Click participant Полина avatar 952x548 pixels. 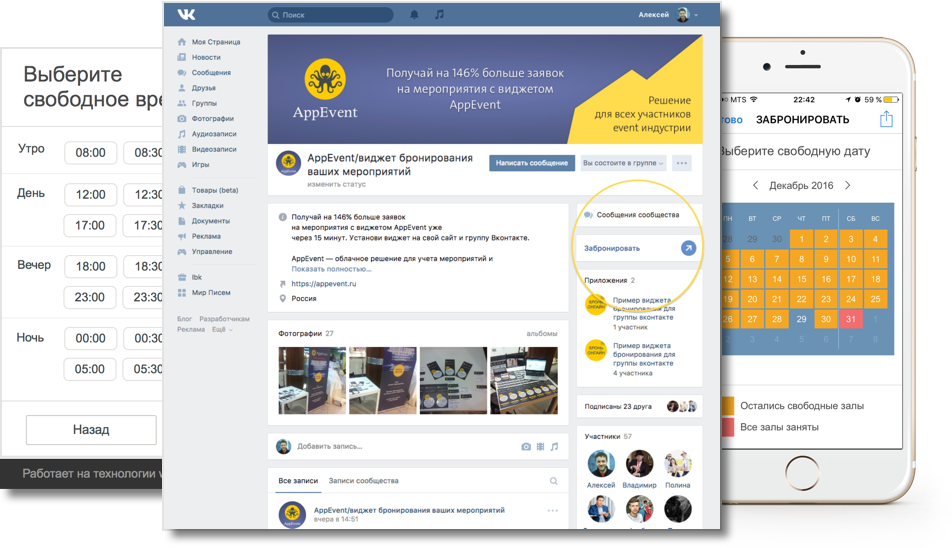pos(678,464)
